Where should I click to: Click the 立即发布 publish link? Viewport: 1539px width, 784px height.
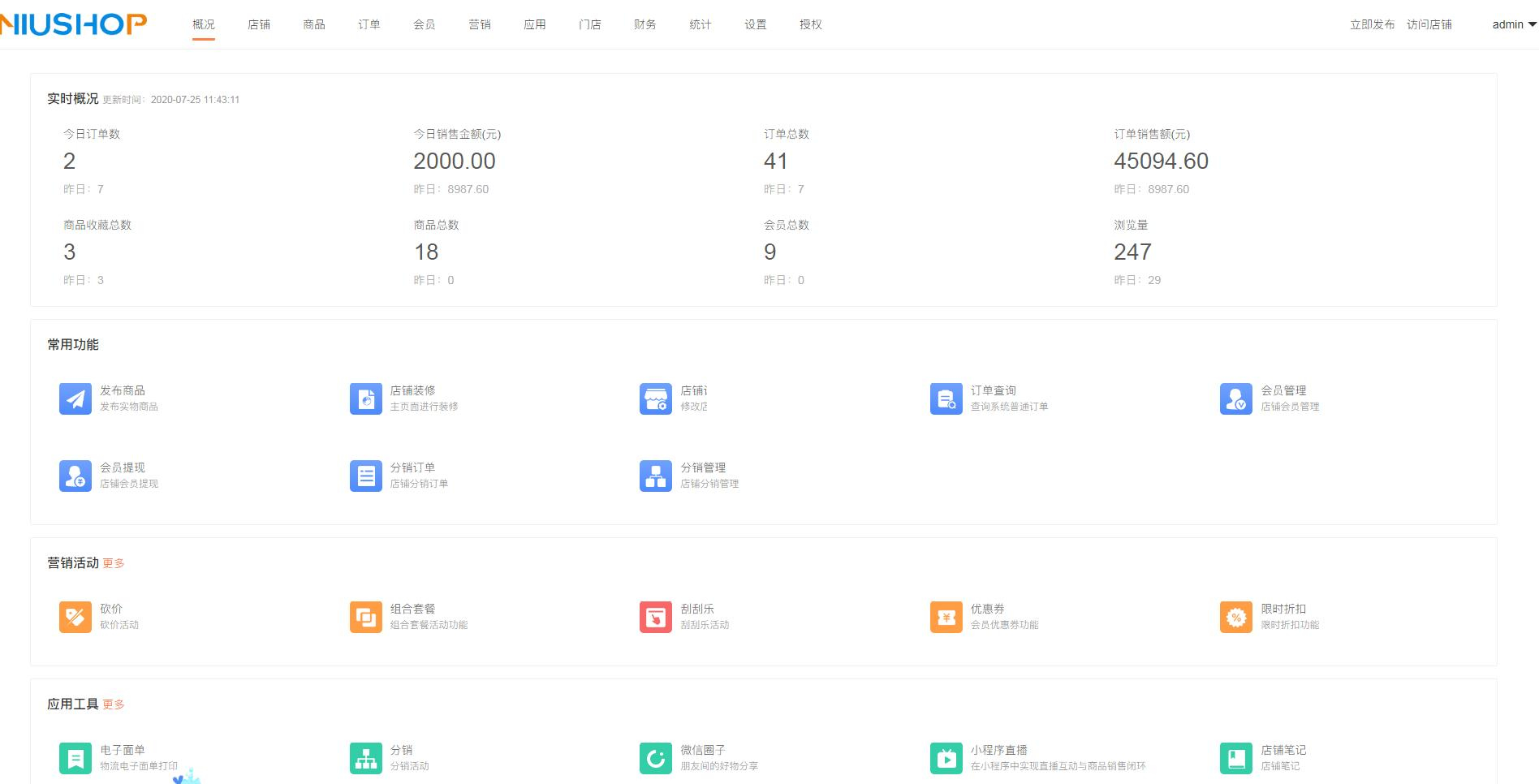(x=1371, y=24)
